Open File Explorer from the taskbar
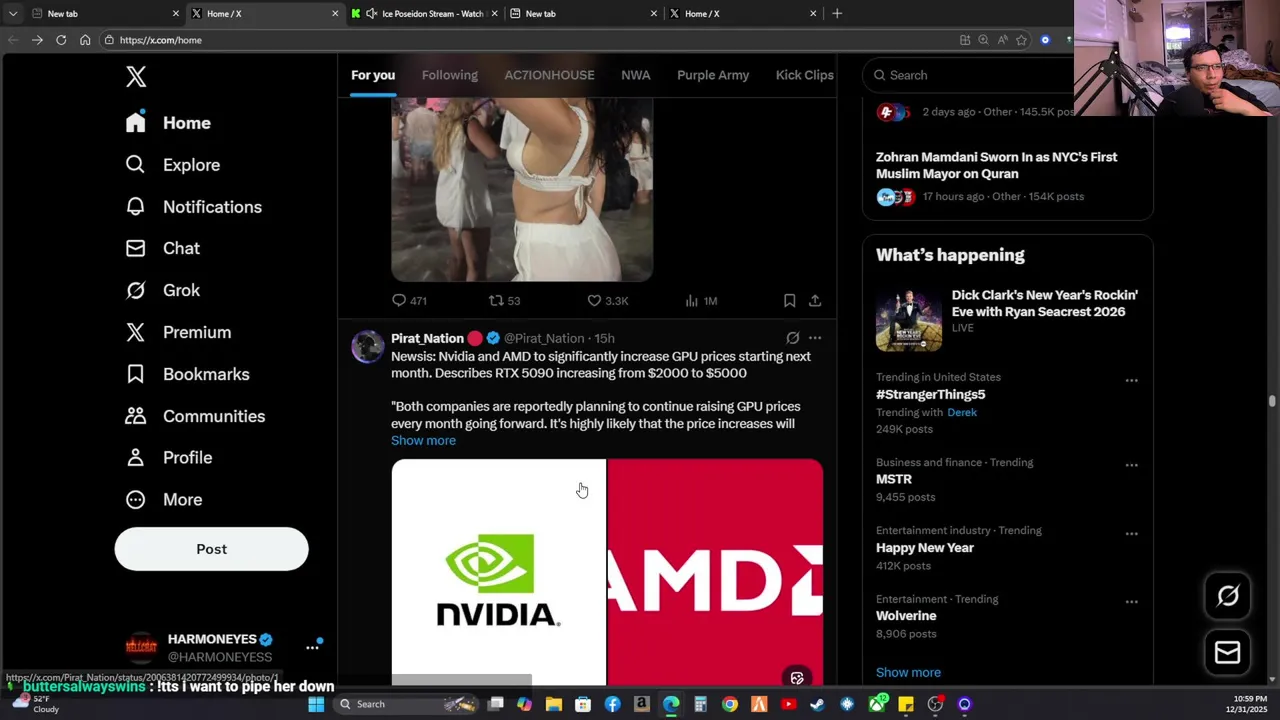This screenshot has width=1280, height=720. pos(553,704)
